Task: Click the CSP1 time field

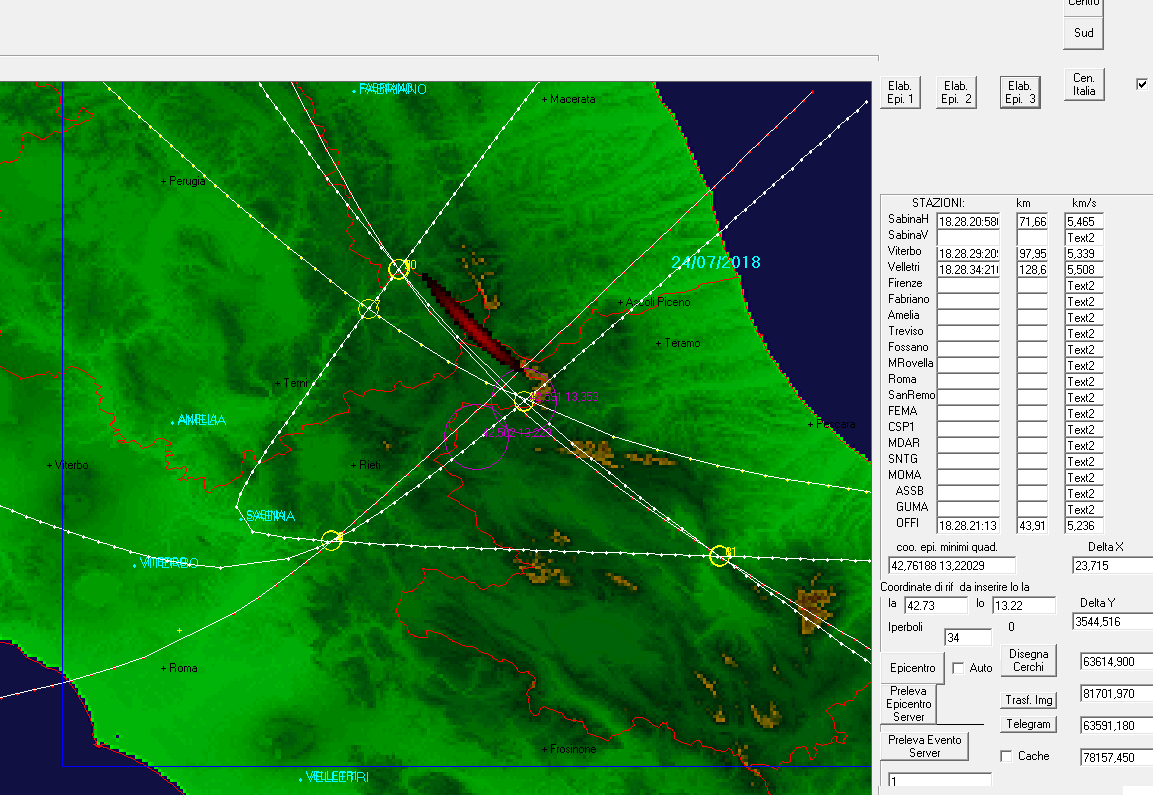Action: pos(968,429)
